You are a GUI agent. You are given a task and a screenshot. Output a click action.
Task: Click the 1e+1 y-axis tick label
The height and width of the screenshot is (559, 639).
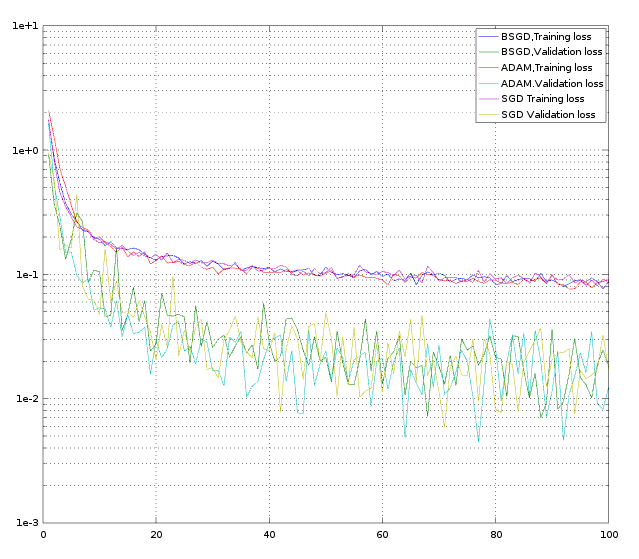point(25,27)
